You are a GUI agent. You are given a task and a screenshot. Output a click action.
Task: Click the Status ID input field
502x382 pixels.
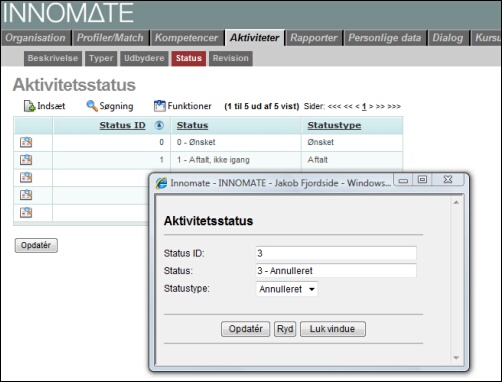336,253
